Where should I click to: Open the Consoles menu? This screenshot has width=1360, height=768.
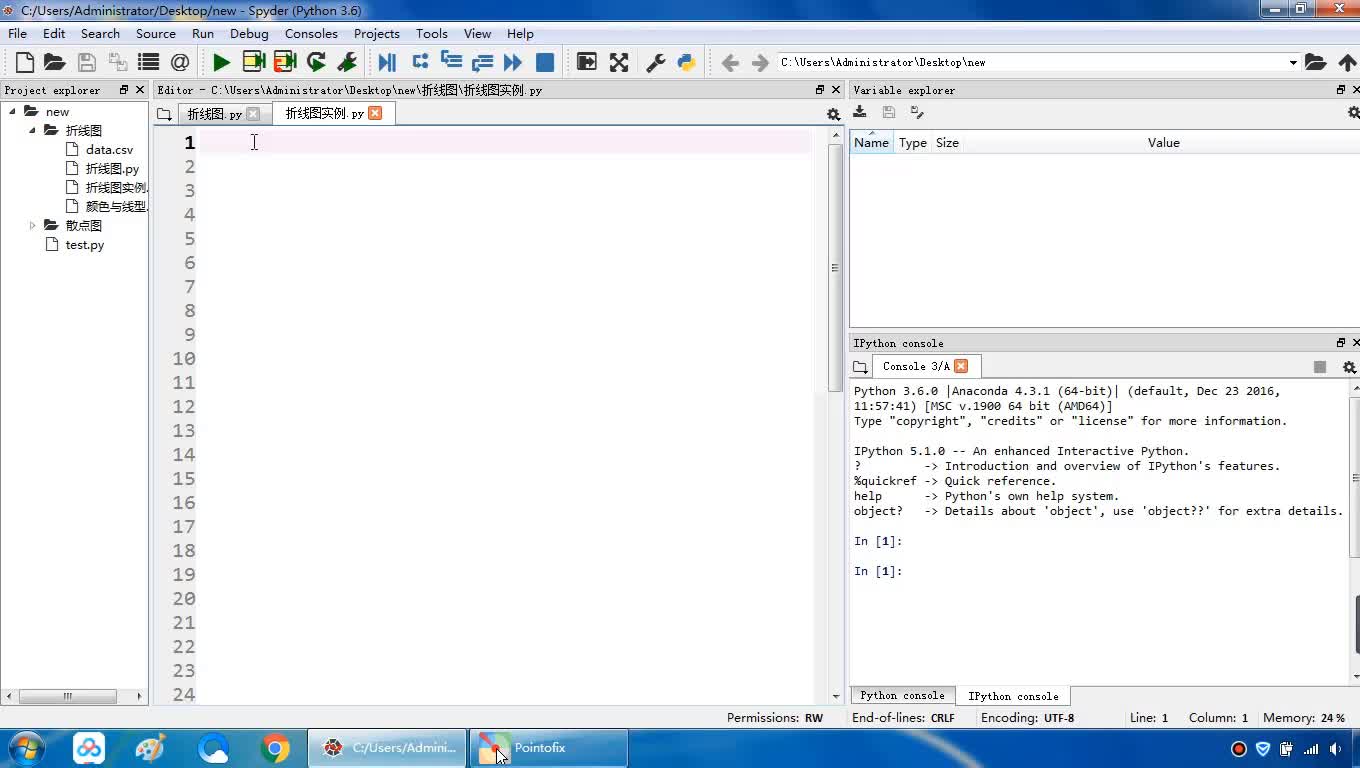coord(310,33)
